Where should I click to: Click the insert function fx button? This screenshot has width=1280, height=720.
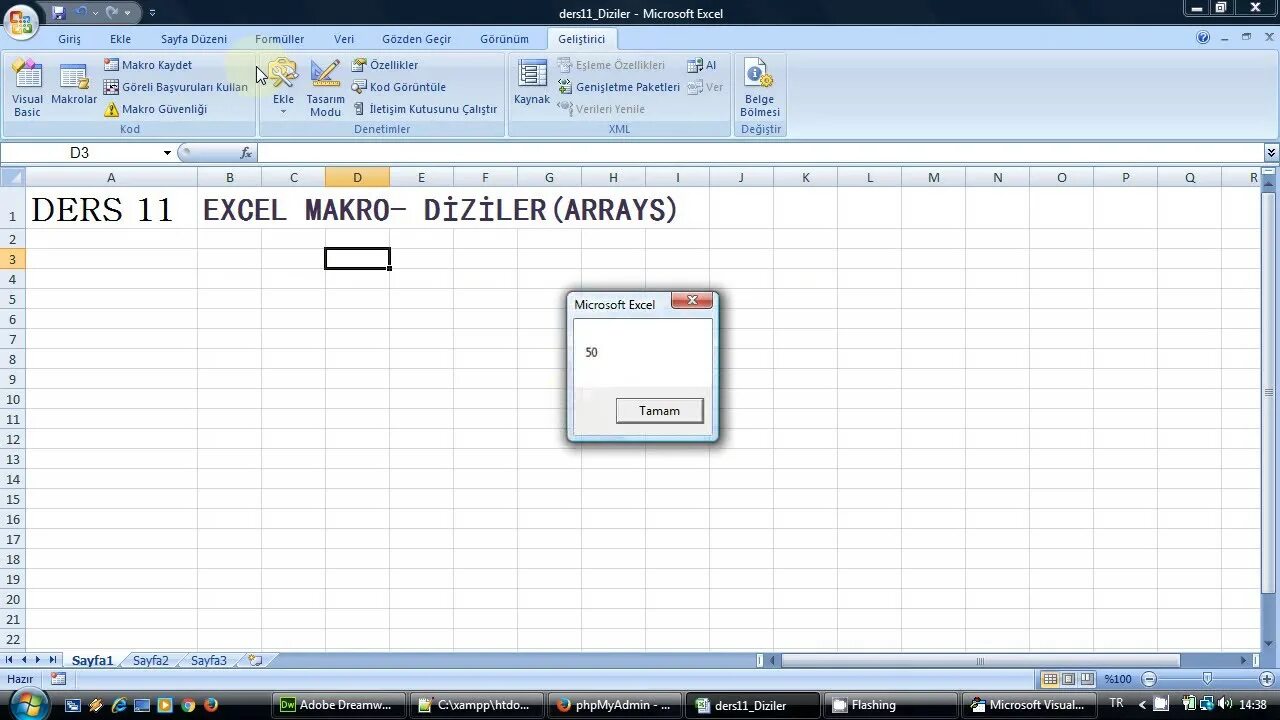[x=246, y=153]
